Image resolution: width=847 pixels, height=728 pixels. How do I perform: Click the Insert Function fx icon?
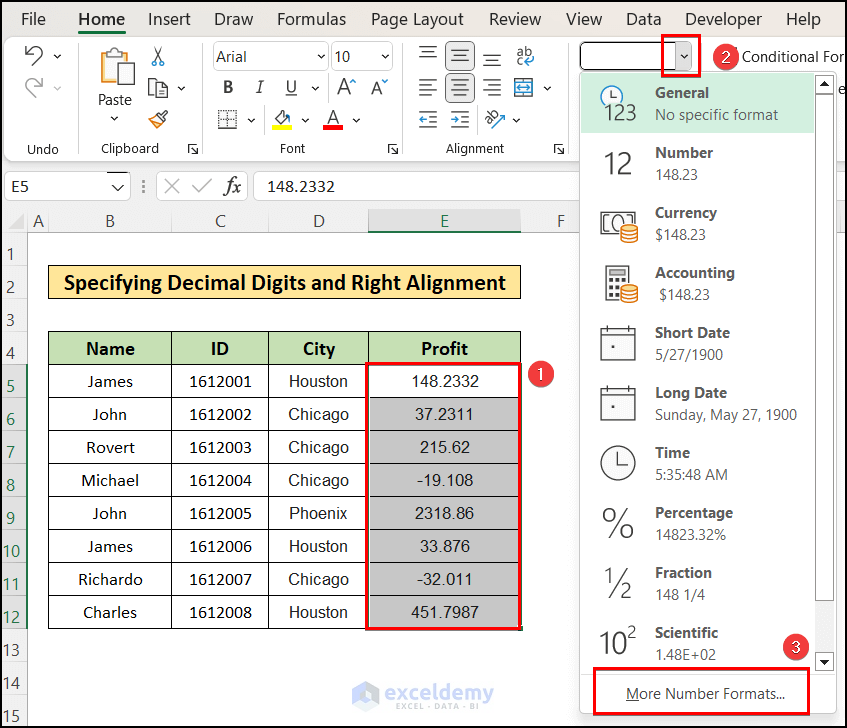pos(232,186)
